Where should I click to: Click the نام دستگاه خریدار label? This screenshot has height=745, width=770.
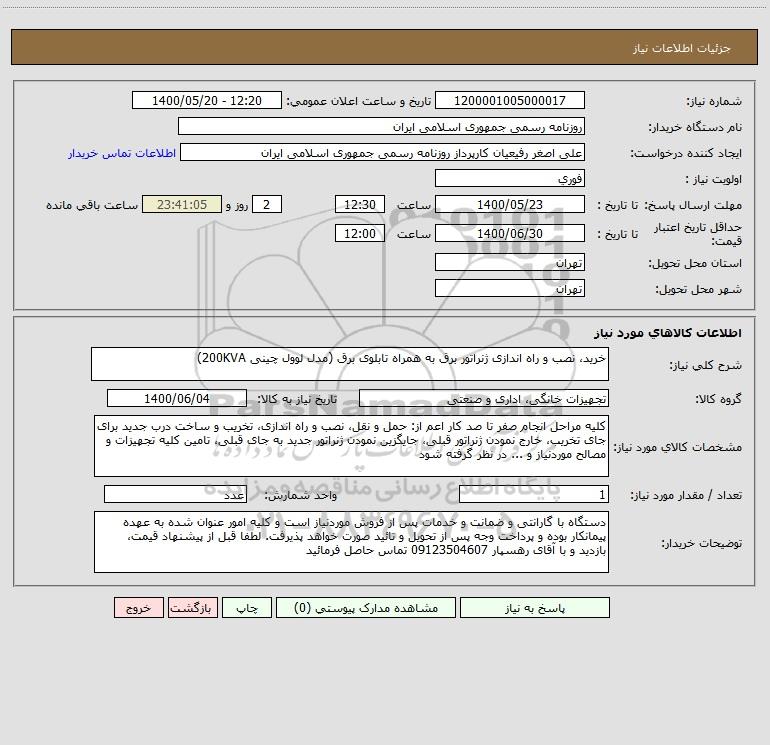[695, 128]
